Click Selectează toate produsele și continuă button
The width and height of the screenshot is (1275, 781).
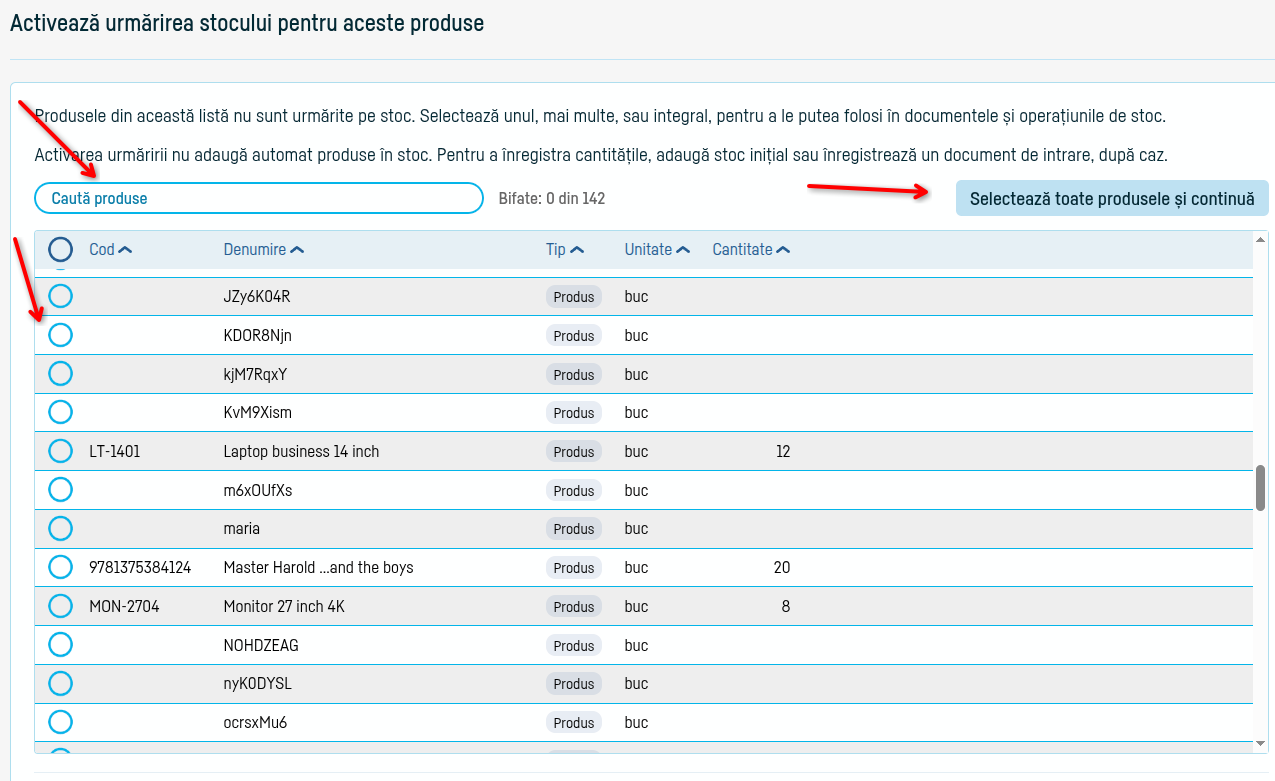pyautogui.click(x=1112, y=198)
